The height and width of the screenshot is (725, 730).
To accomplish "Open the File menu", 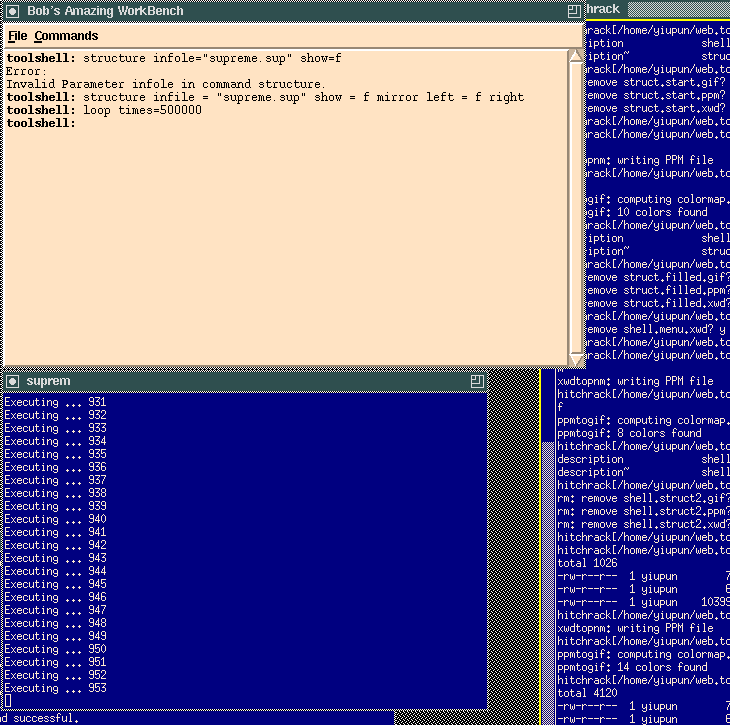I will coord(17,36).
